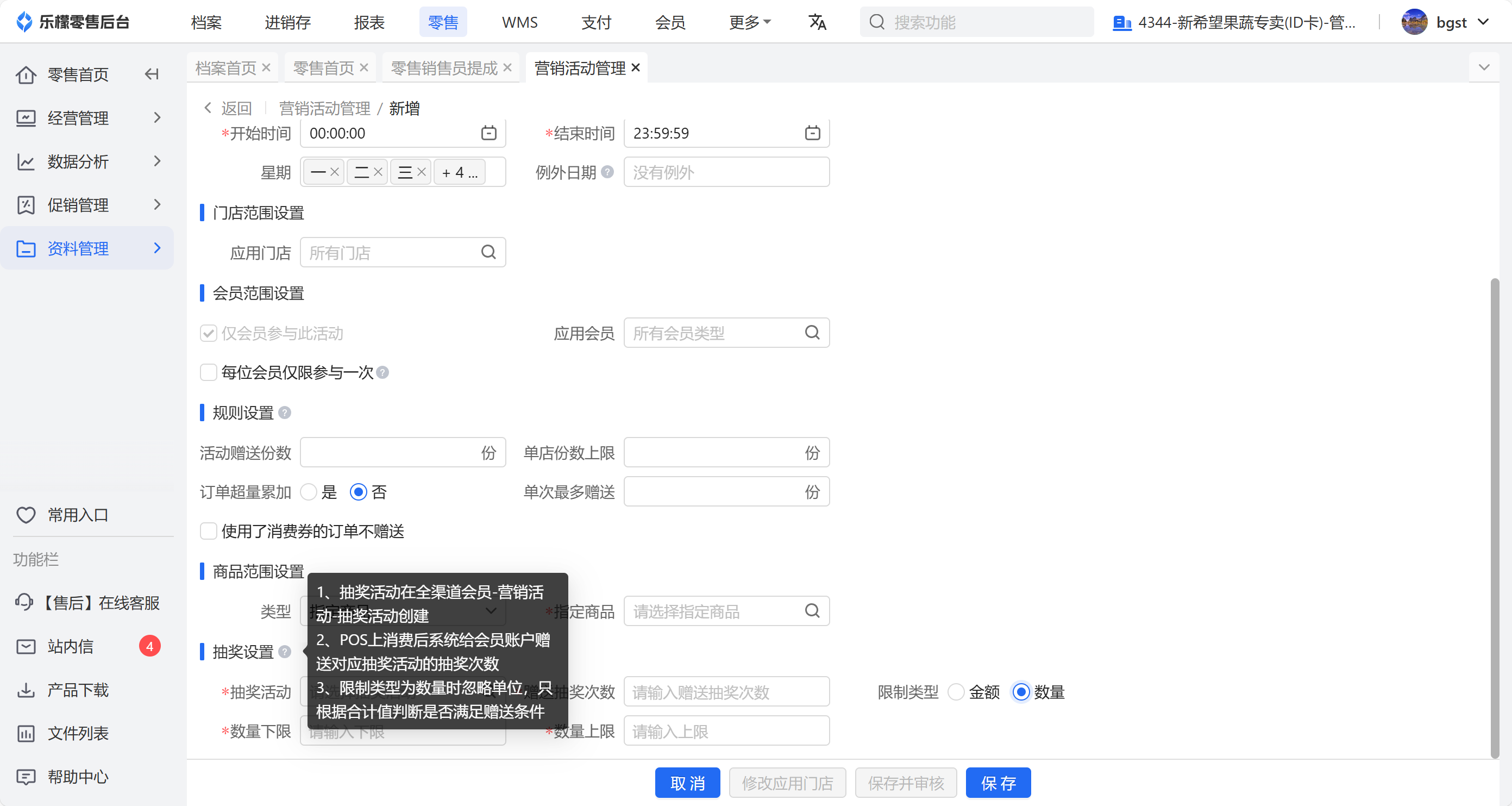Check 使用了消费券的订单不赠送
The height and width of the screenshot is (806, 1512).
tap(209, 530)
